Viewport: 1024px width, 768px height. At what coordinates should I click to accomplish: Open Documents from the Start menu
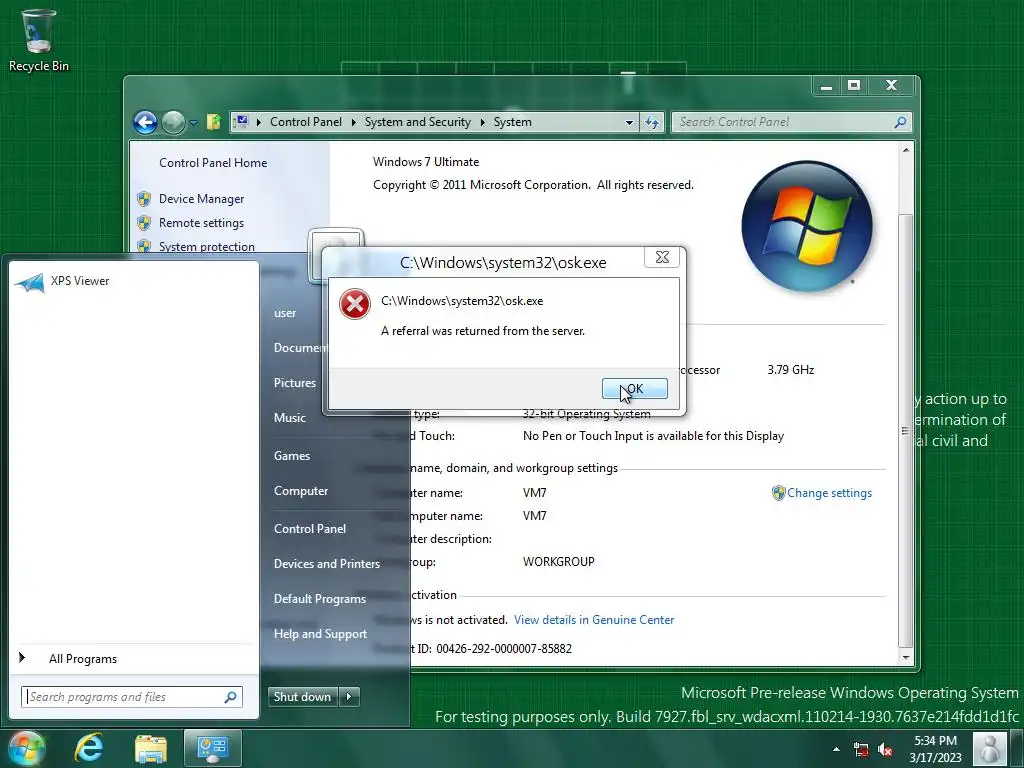300,348
